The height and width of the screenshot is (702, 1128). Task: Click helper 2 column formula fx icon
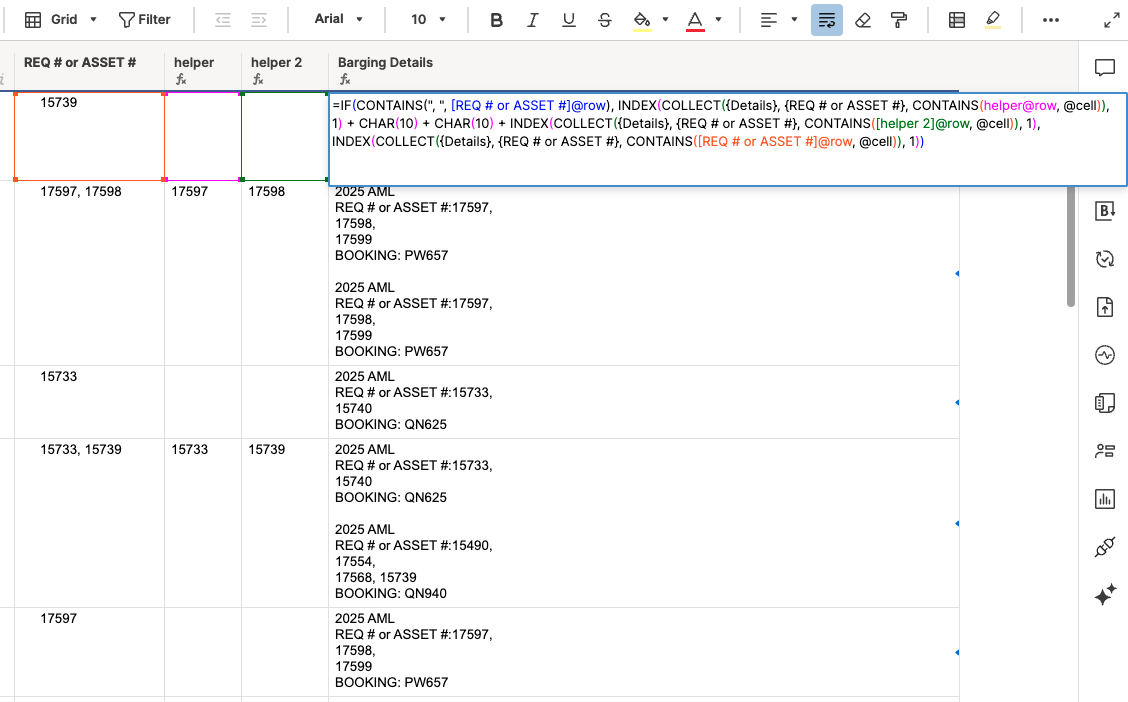point(258,80)
